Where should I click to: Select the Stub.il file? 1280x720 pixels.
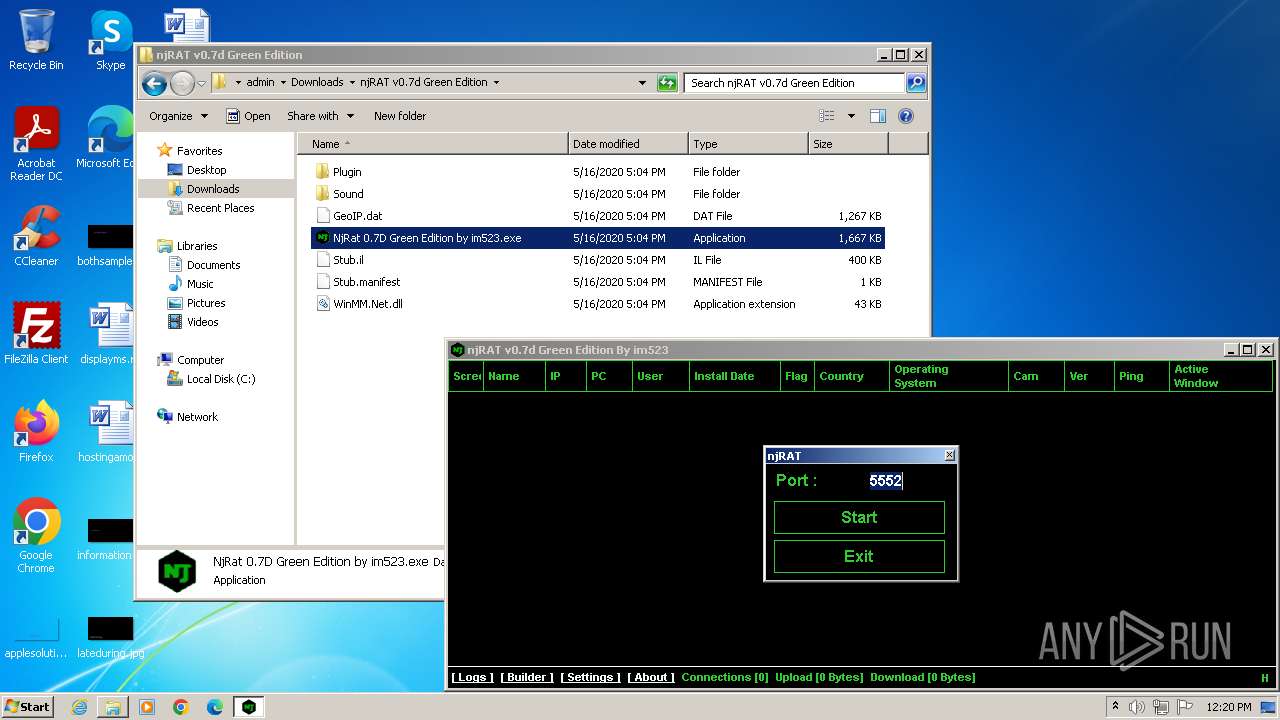(x=348, y=260)
